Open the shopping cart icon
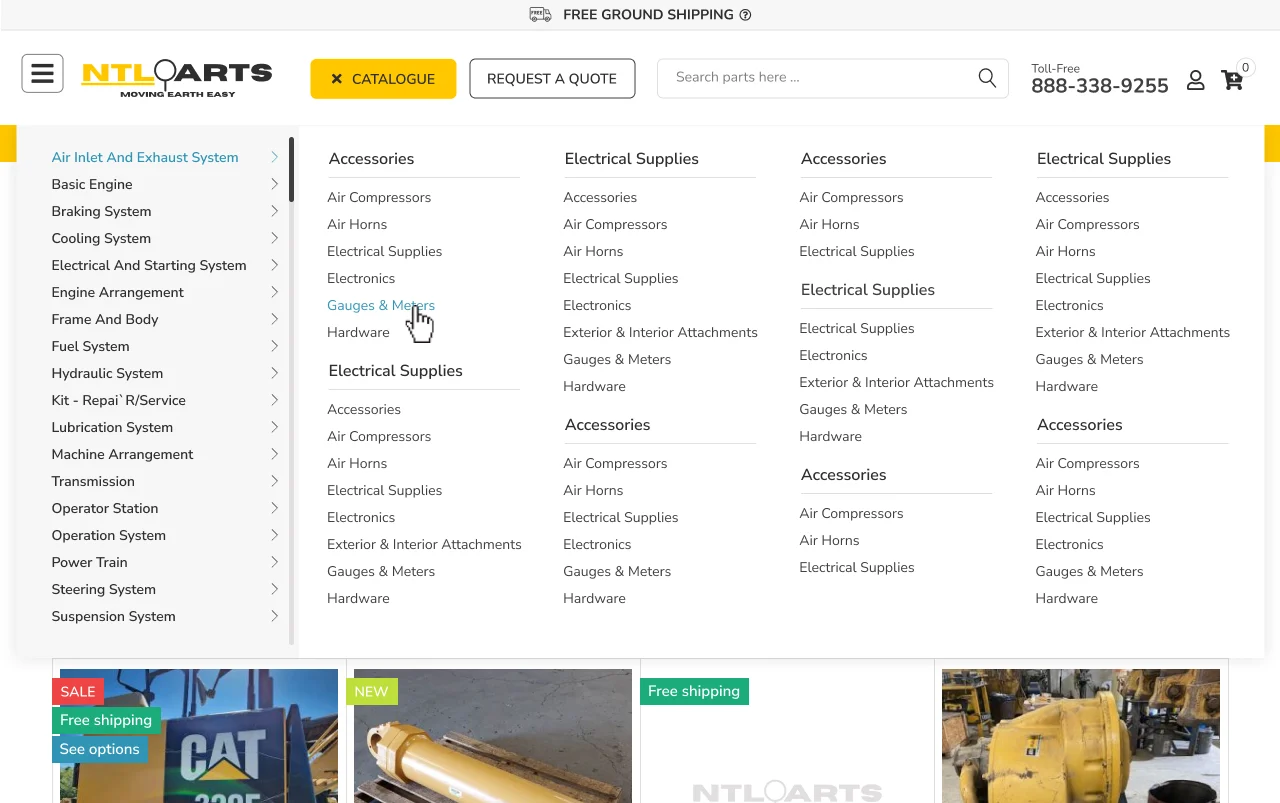The height and width of the screenshot is (803, 1280). 1232,80
